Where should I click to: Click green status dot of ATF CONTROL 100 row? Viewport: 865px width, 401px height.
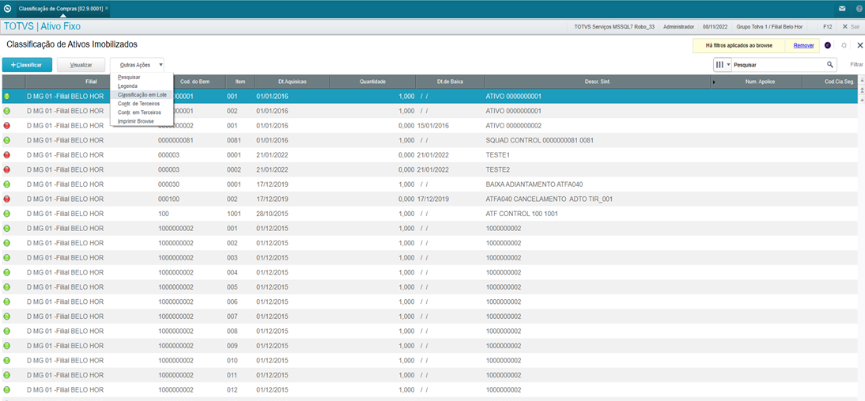7,213
